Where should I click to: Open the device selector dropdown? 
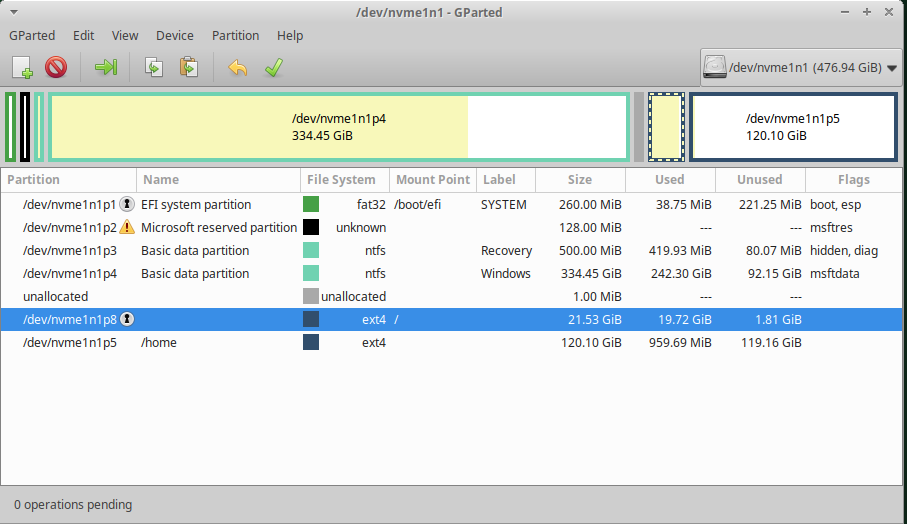click(x=800, y=68)
